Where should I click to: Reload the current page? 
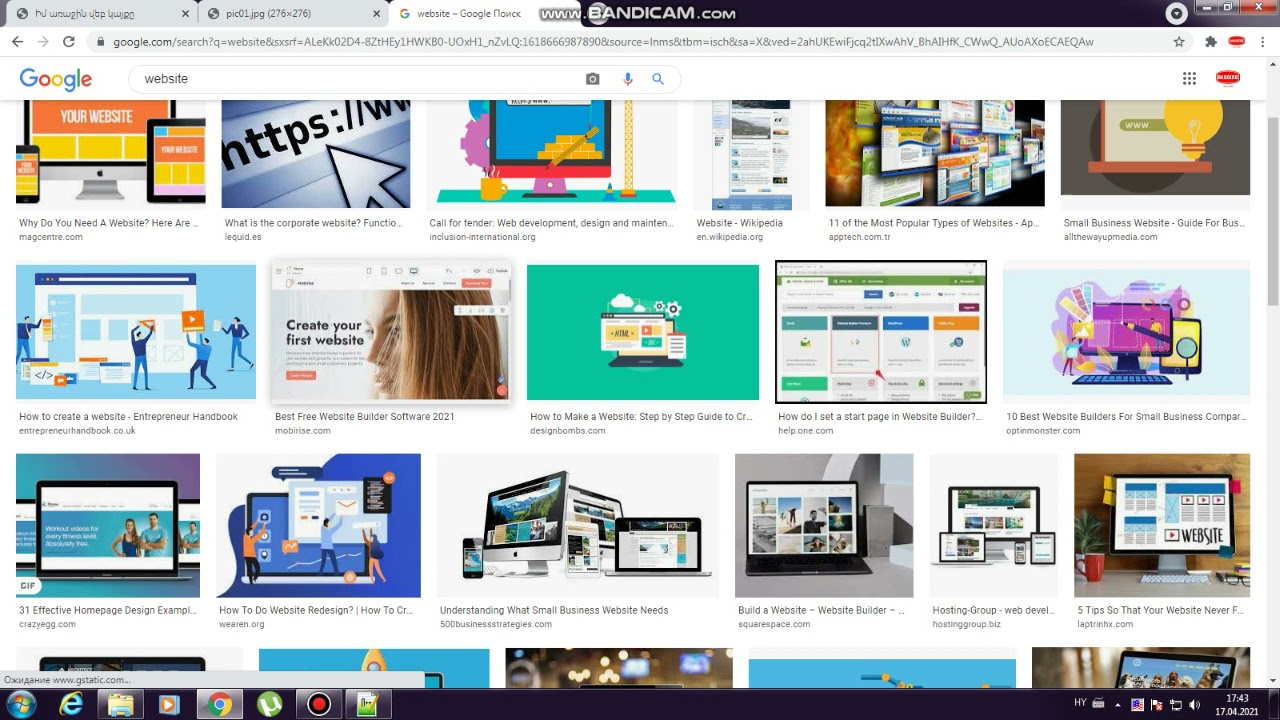click(69, 42)
